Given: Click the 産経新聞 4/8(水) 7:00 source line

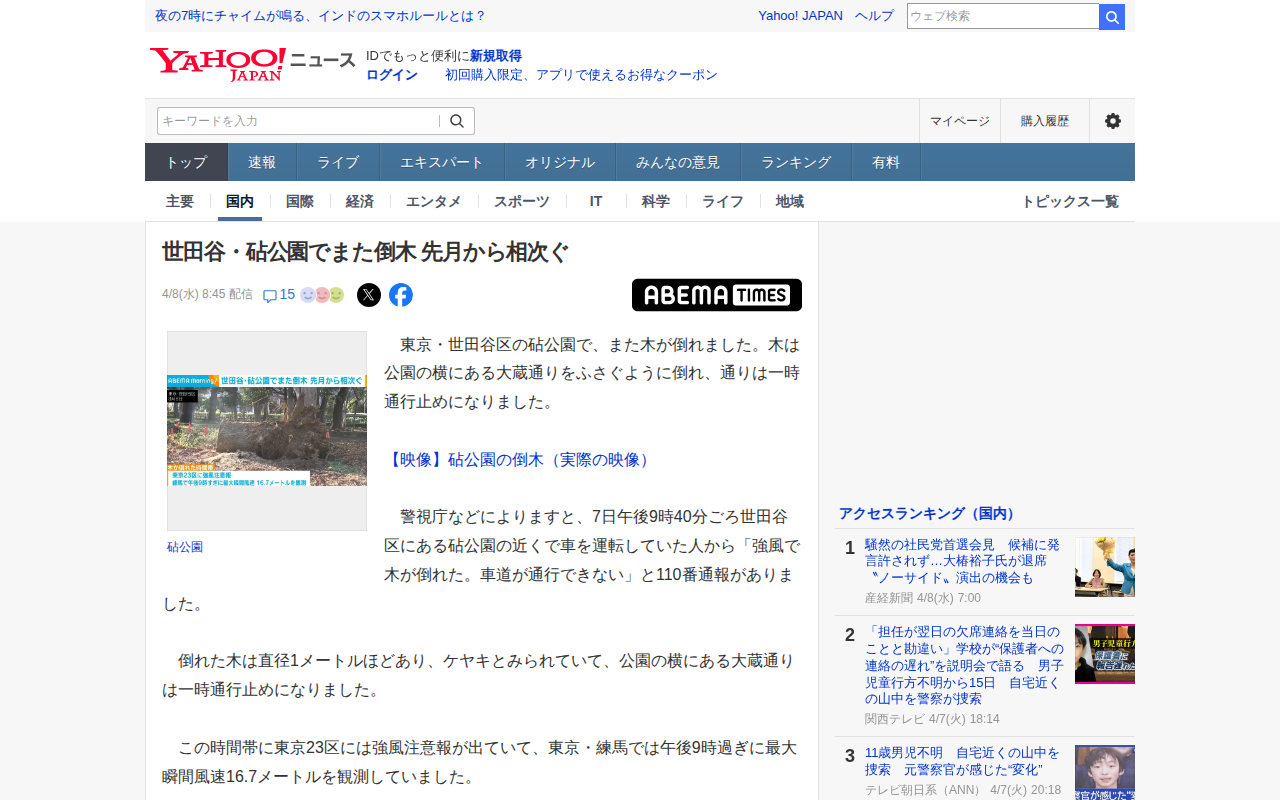Looking at the screenshot, I should point(923,598).
